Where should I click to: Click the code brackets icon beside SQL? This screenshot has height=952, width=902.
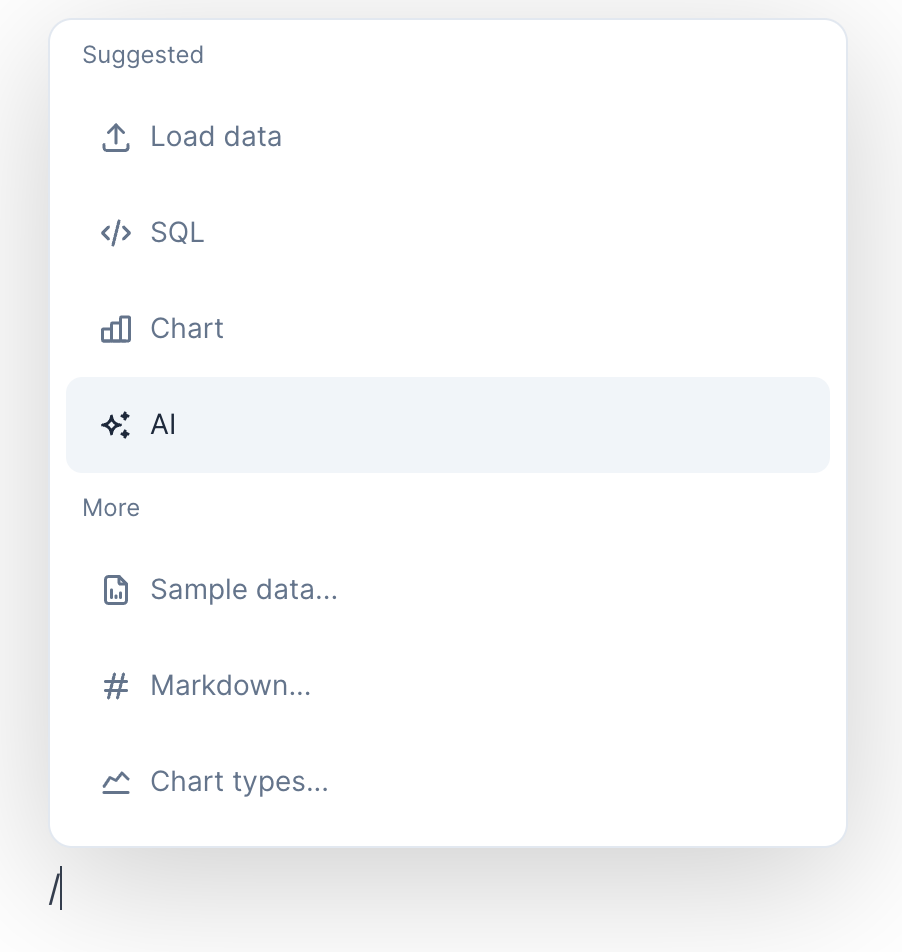(116, 233)
